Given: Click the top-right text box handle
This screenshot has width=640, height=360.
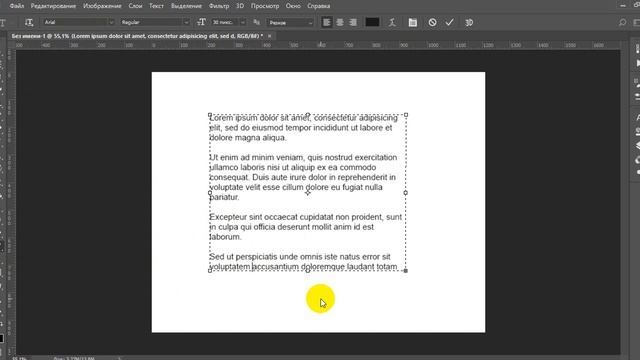Looking at the screenshot, I should pyautogui.click(x=406, y=115).
